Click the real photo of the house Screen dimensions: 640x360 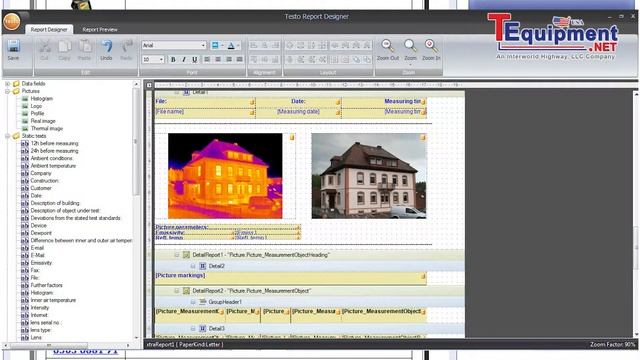(x=369, y=176)
